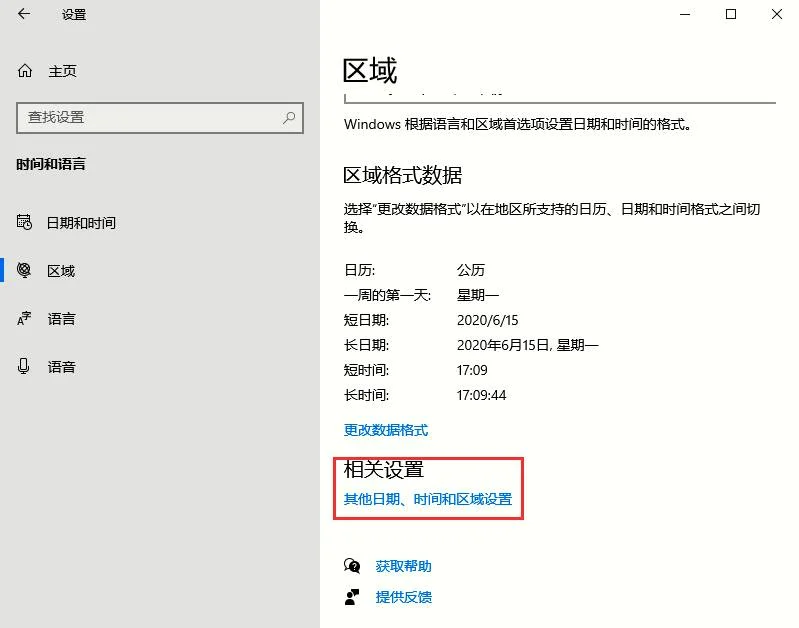Viewport: 799px width, 628px height.
Task: Click the 日历 value 公历
Action: click(x=471, y=270)
